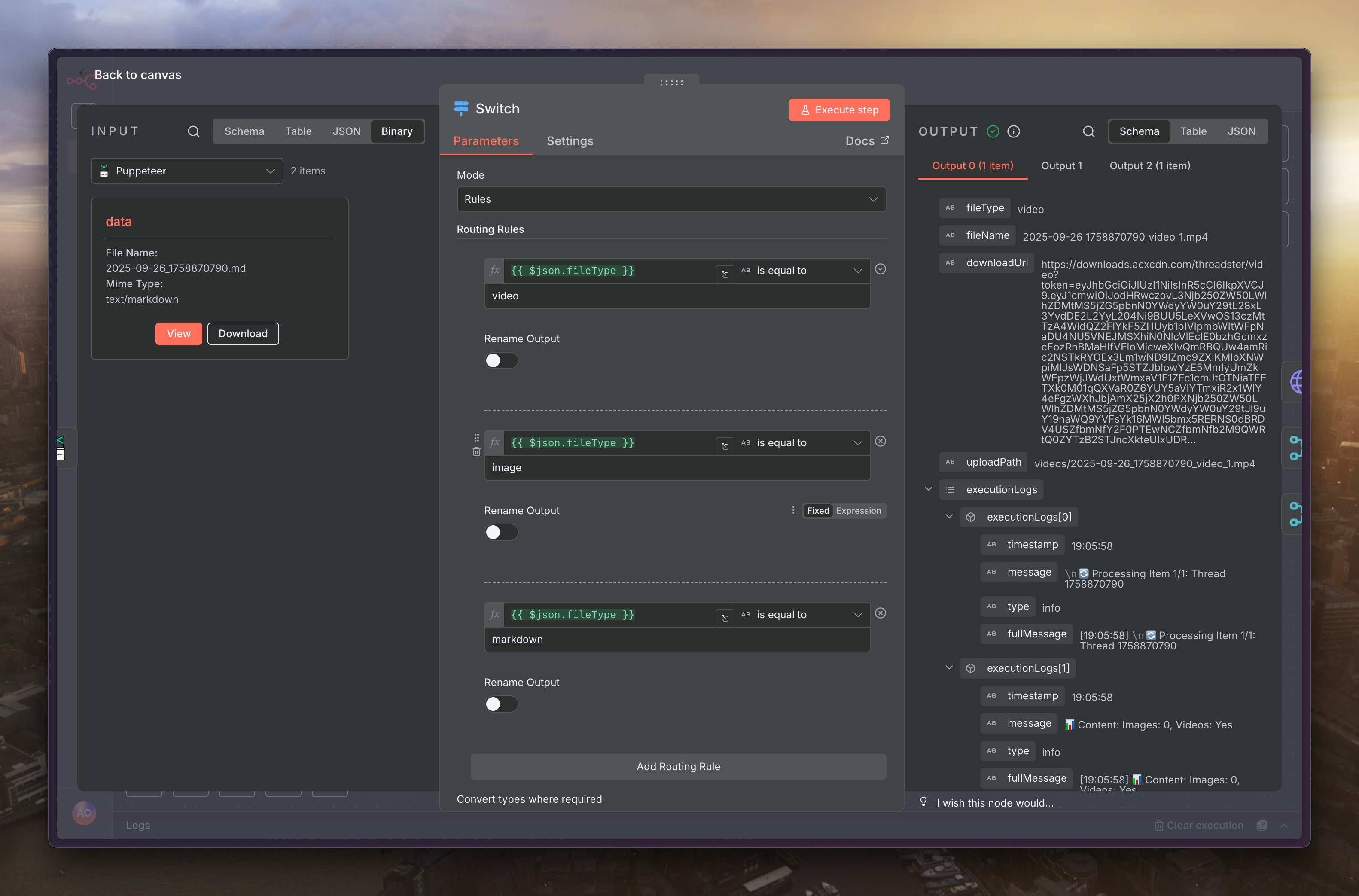Delete the image routing rule via trash icon
The image size is (1359, 896).
pos(476,451)
